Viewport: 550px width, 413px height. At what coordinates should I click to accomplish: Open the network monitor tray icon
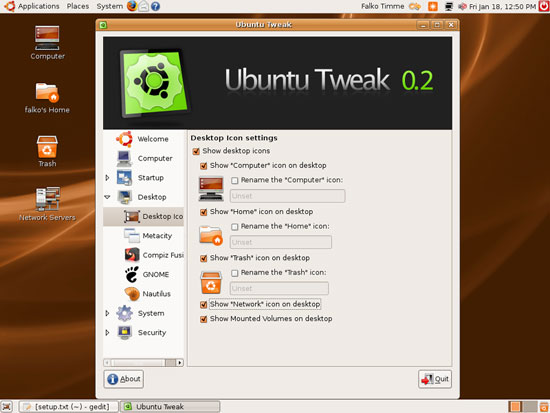(x=448, y=6)
